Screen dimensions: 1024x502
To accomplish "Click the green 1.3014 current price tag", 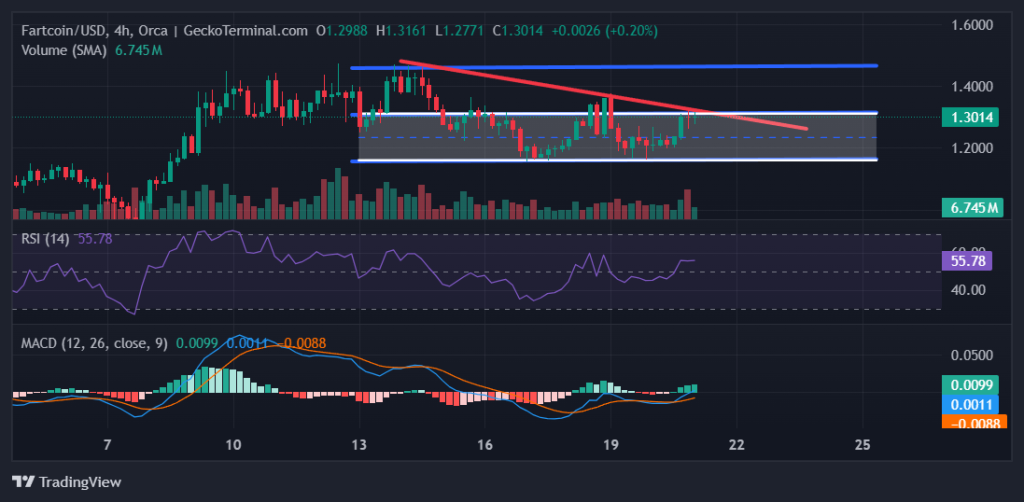I will (x=972, y=117).
